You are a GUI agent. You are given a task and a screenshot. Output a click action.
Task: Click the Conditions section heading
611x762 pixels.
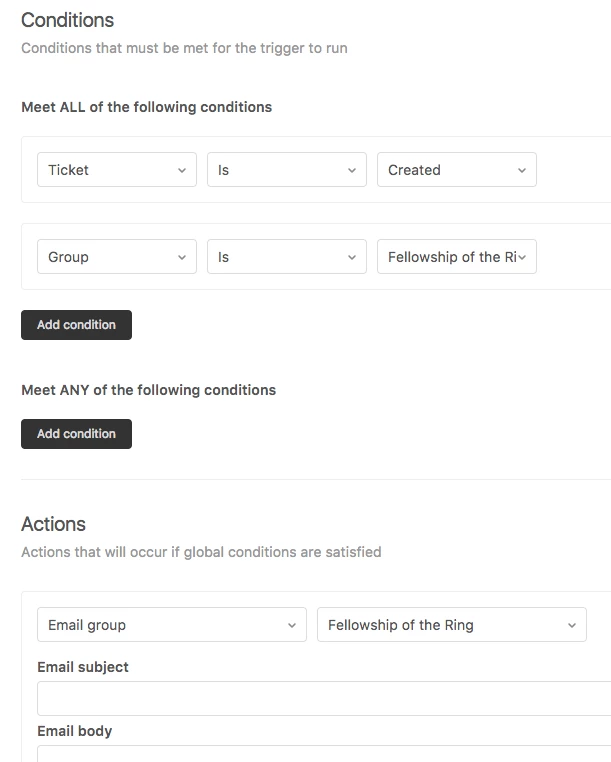67,20
